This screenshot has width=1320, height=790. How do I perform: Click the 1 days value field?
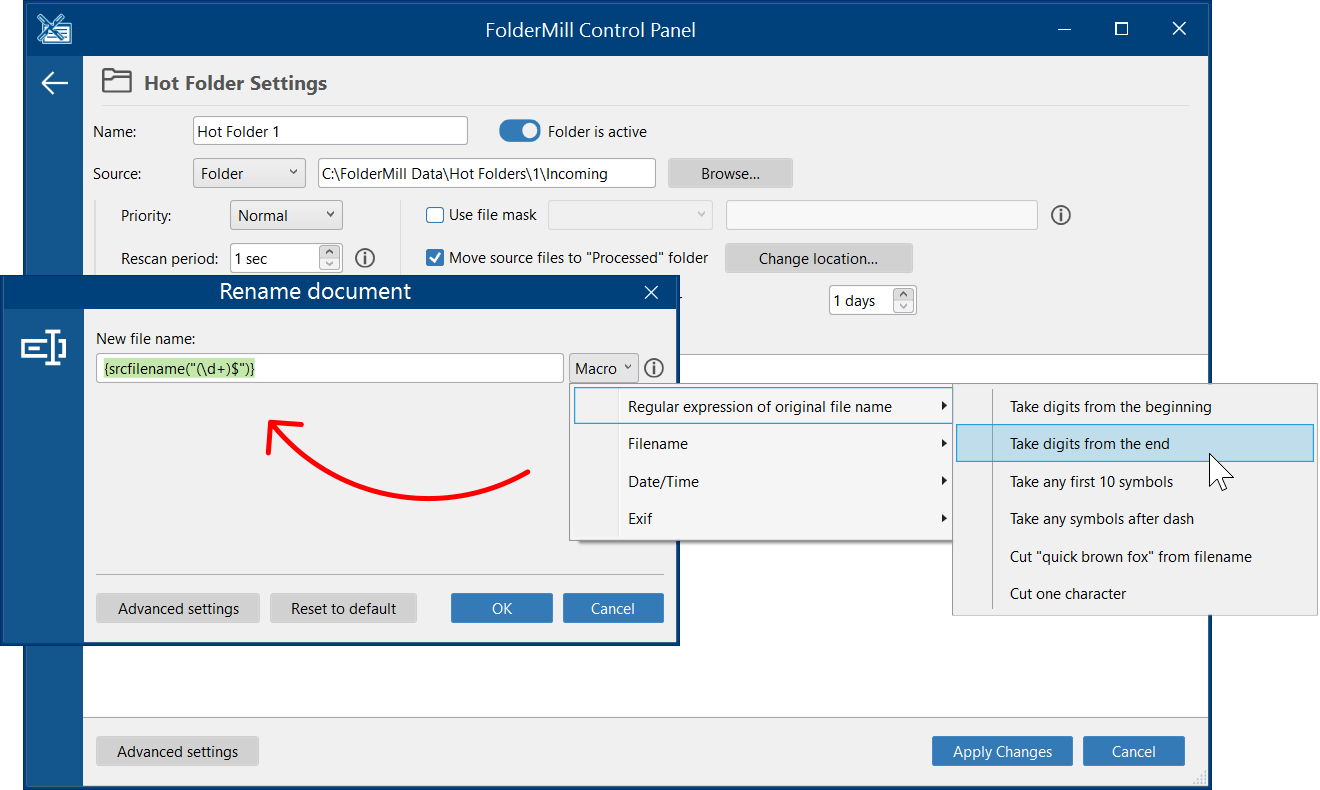coord(860,300)
